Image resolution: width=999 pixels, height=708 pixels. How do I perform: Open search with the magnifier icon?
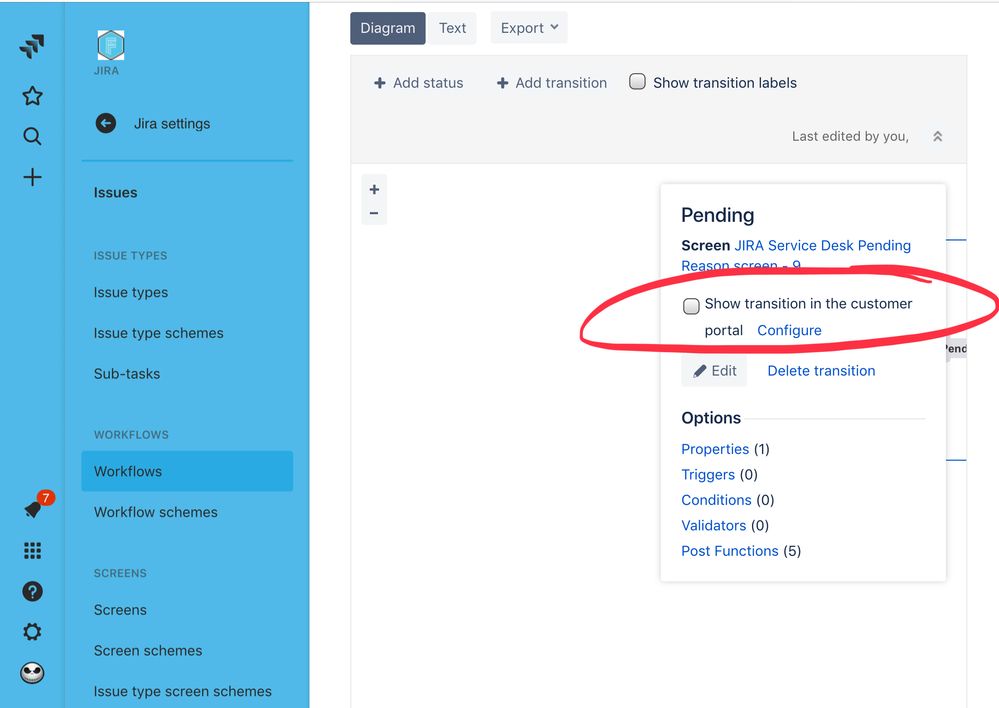(x=32, y=136)
